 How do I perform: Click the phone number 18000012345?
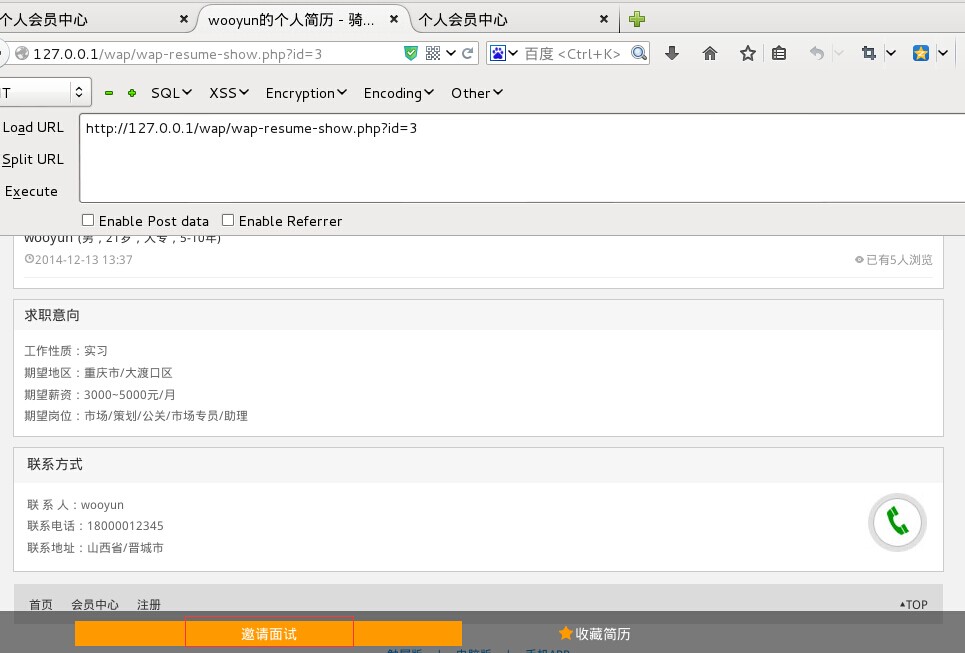tap(125, 526)
